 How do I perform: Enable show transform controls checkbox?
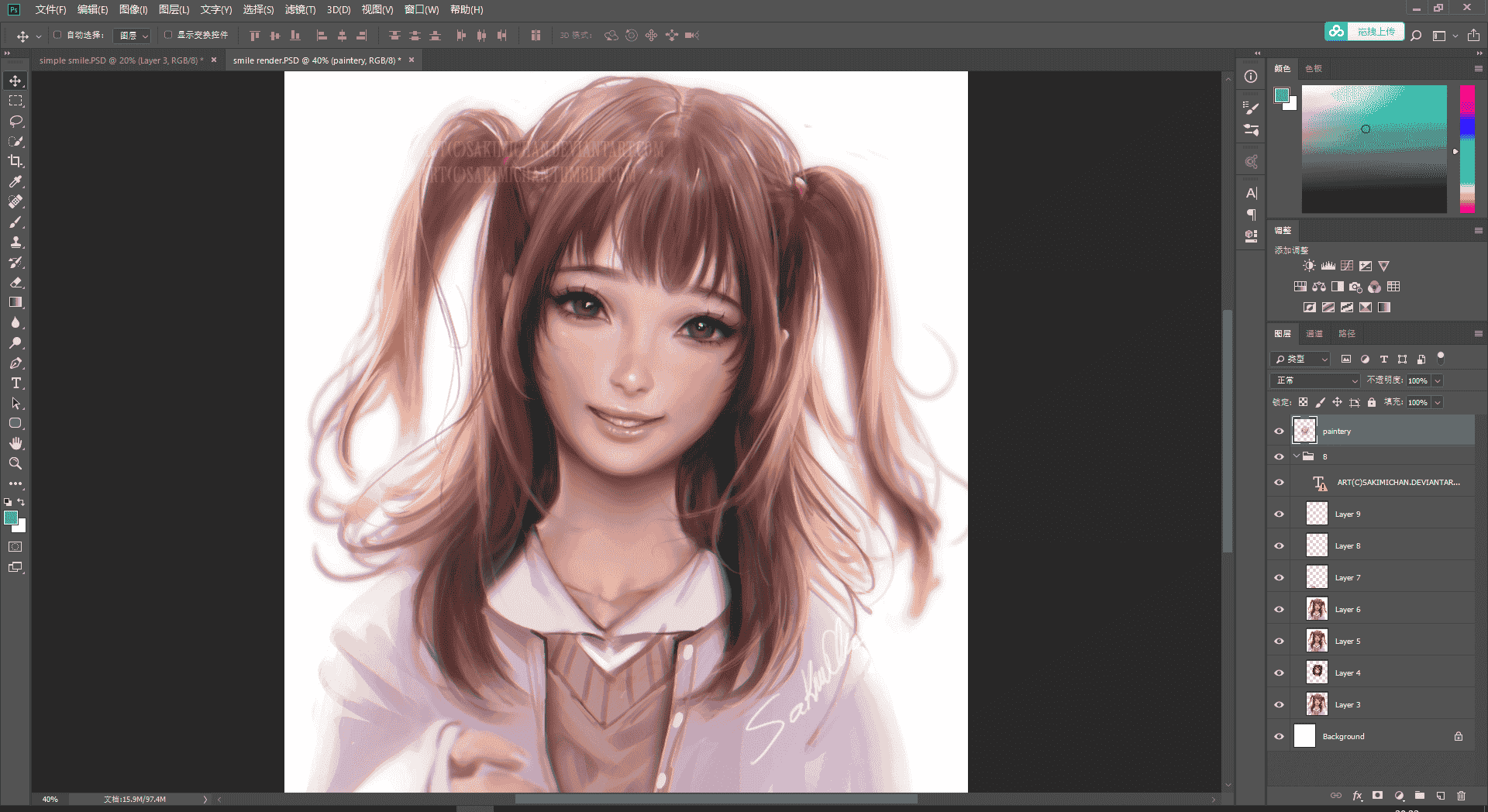tap(167, 35)
